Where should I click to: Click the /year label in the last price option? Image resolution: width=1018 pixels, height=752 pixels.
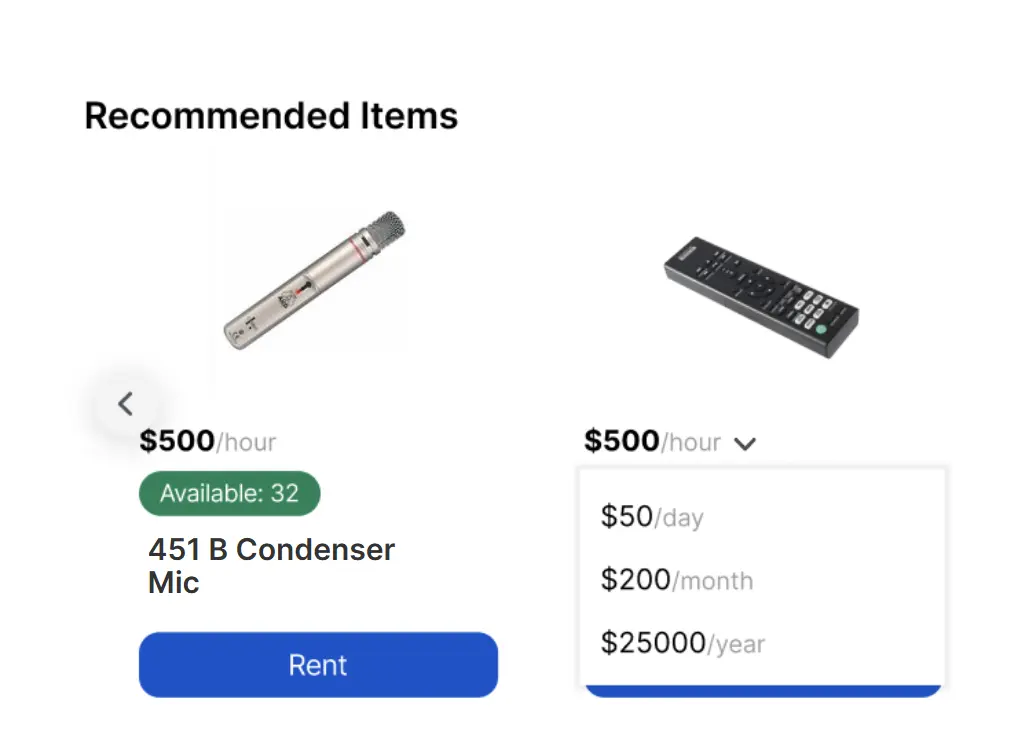(736, 645)
